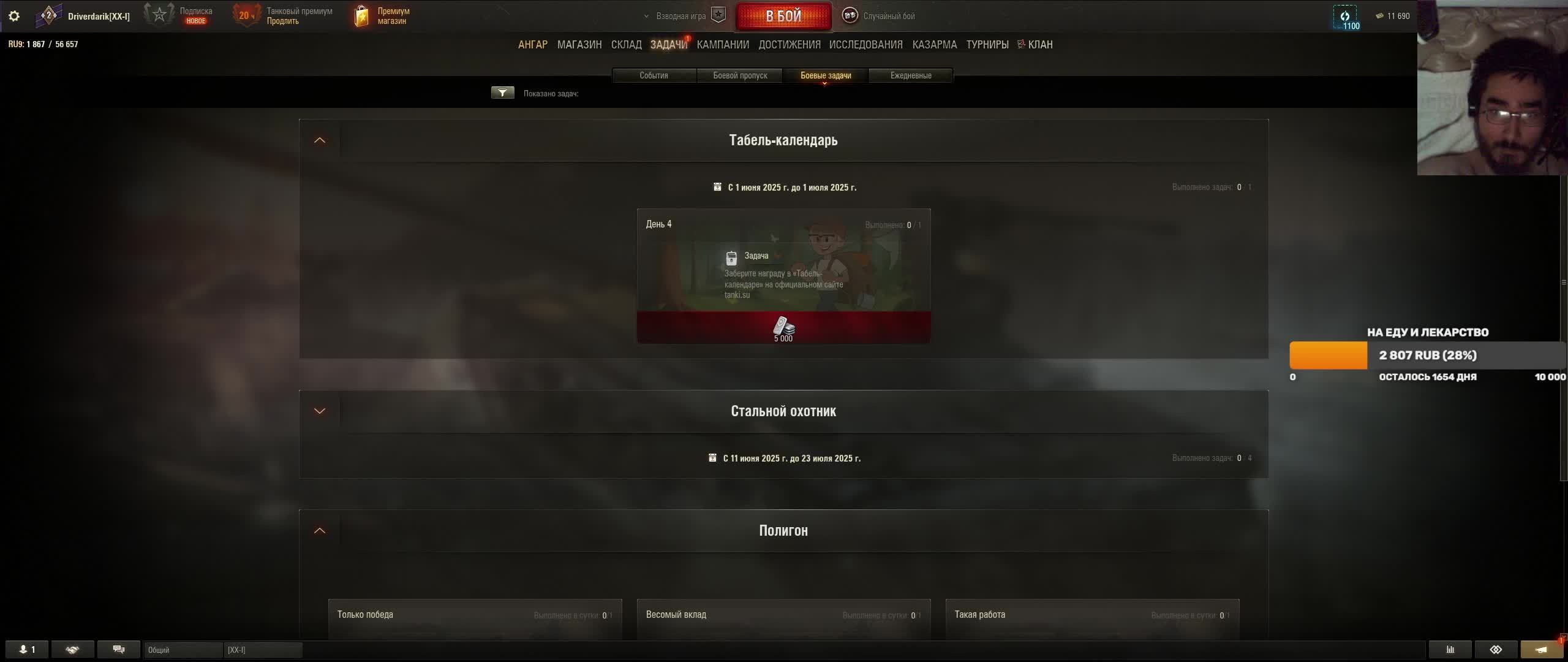Expand the Стальной охотник section
Image resolution: width=1568 pixels, height=662 pixels.
tap(320, 411)
